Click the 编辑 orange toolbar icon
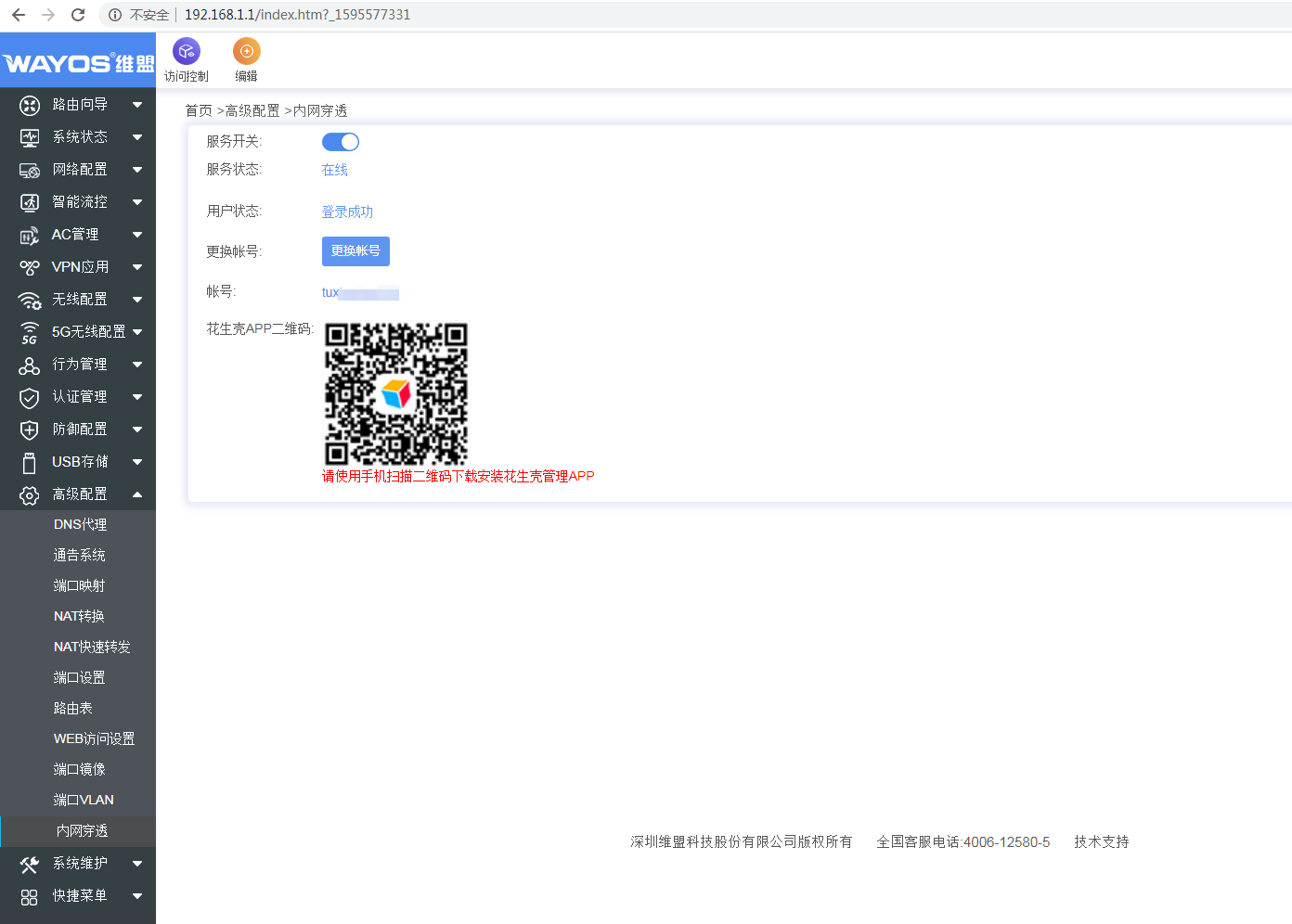This screenshot has width=1292, height=924. (247, 52)
